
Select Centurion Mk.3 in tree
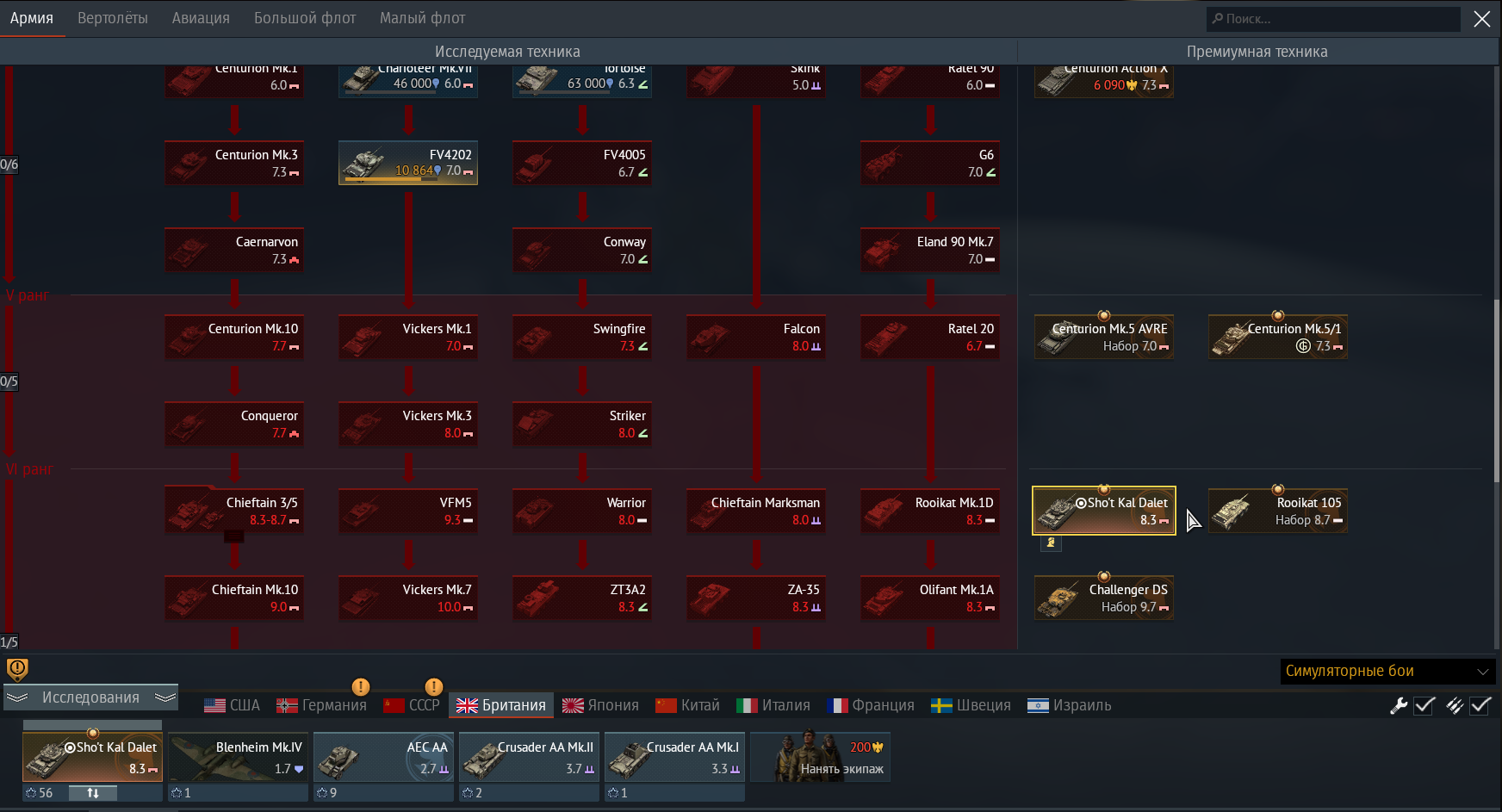234,163
